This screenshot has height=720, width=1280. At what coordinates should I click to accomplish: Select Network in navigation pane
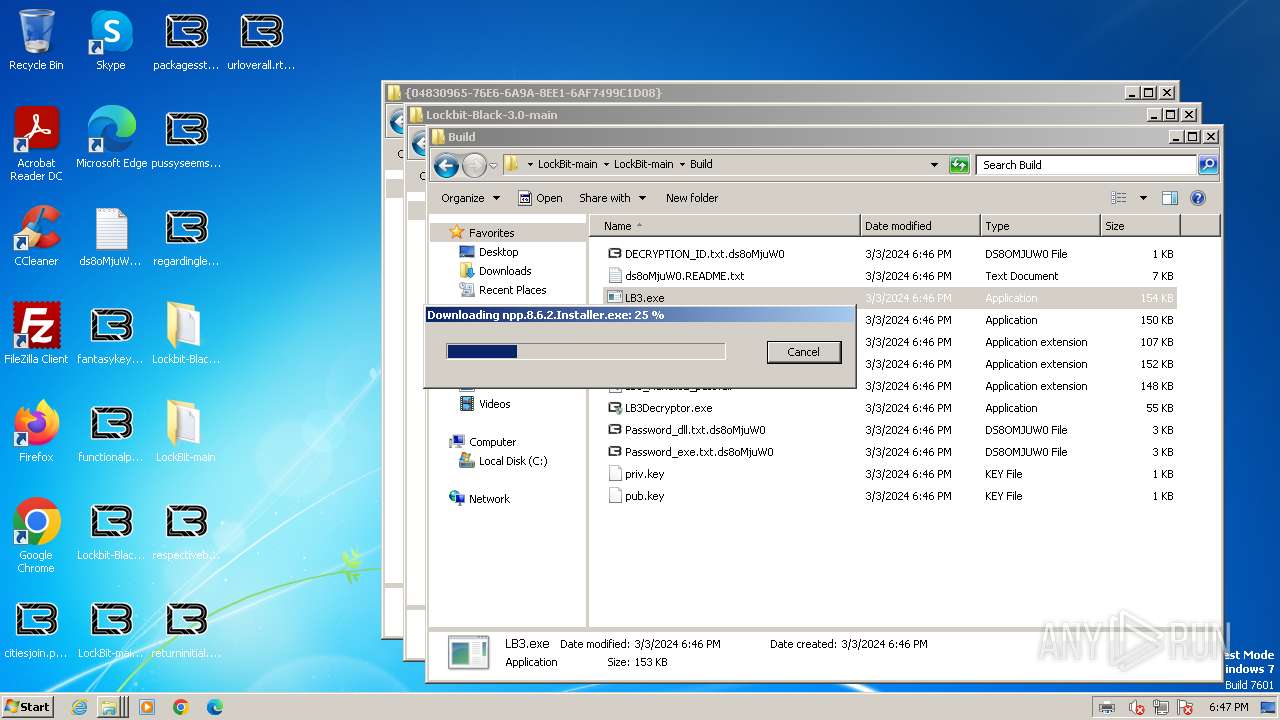[x=489, y=499]
